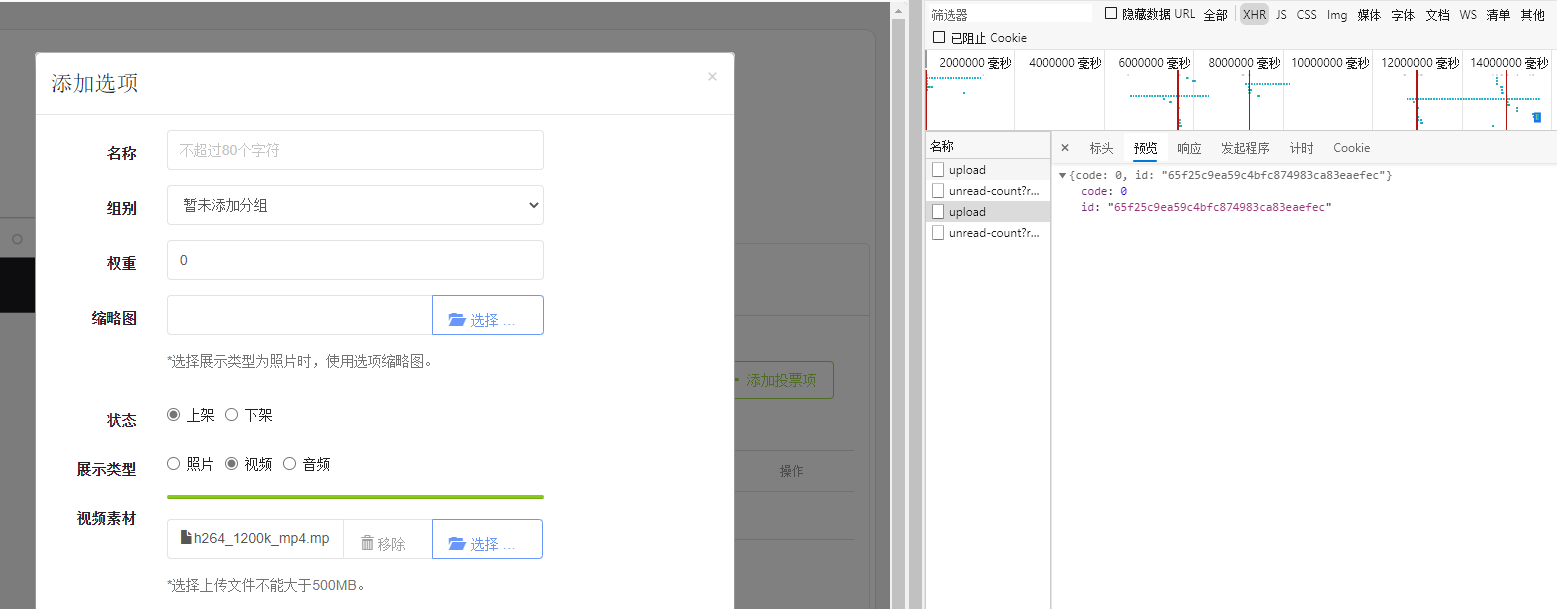This screenshot has width=1557, height=609.
Task: Open the 标头 tab
Action: pyautogui.click(x=1101, y=148)
